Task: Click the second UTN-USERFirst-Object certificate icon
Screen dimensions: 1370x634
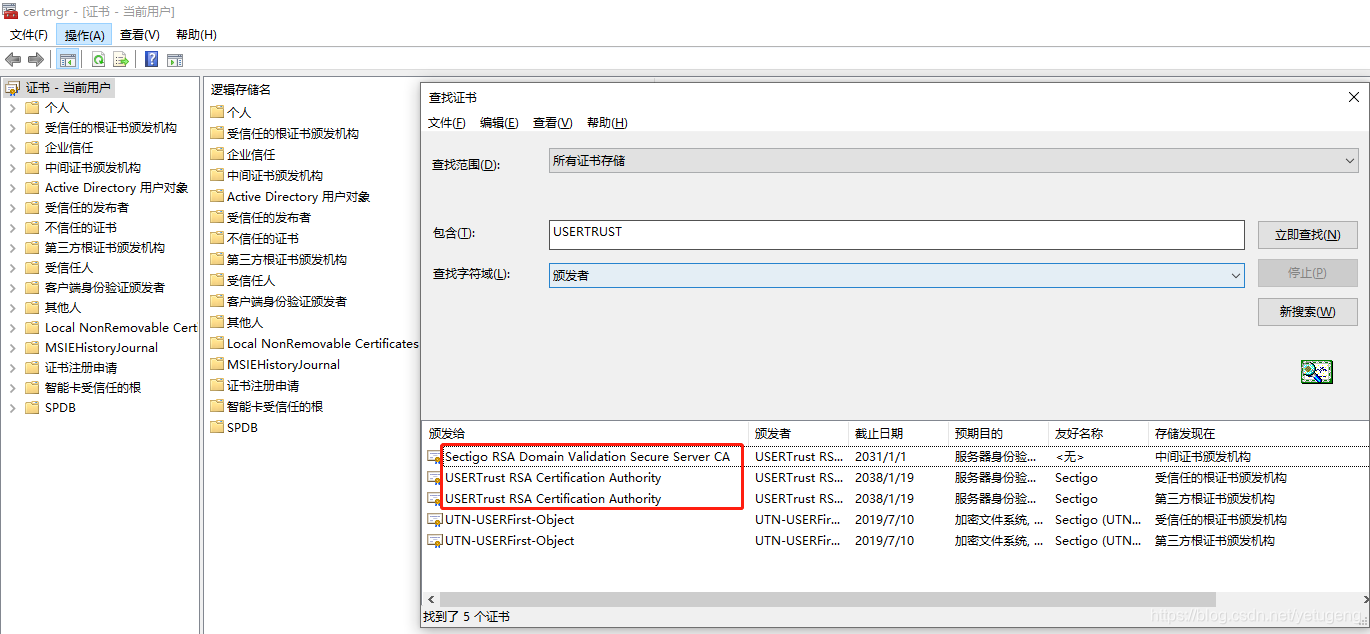Action: (x=435, y=540)
